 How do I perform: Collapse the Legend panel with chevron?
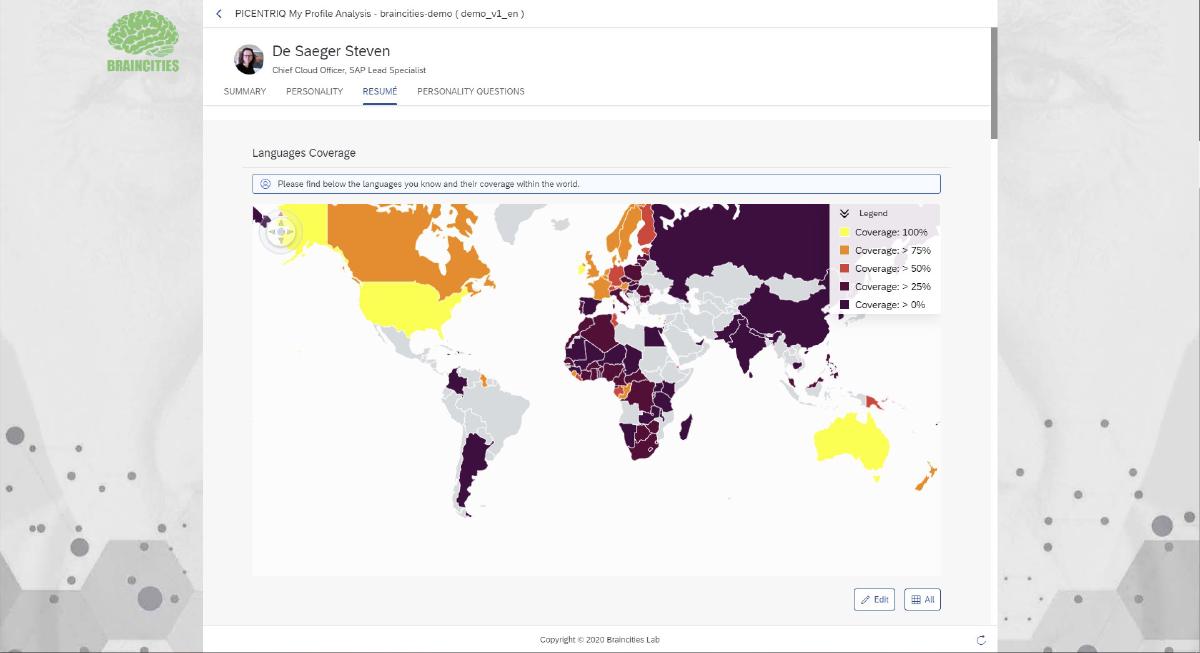pos(844,213)
